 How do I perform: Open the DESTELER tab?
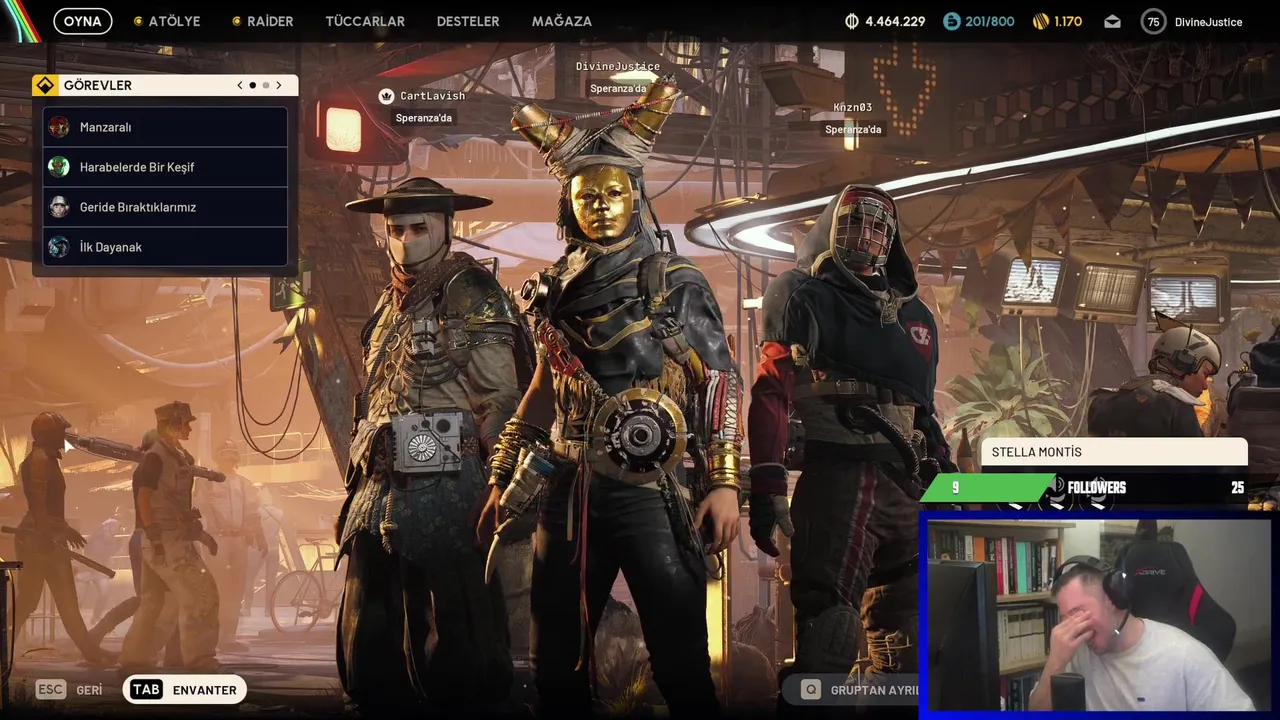pos(468,21)
